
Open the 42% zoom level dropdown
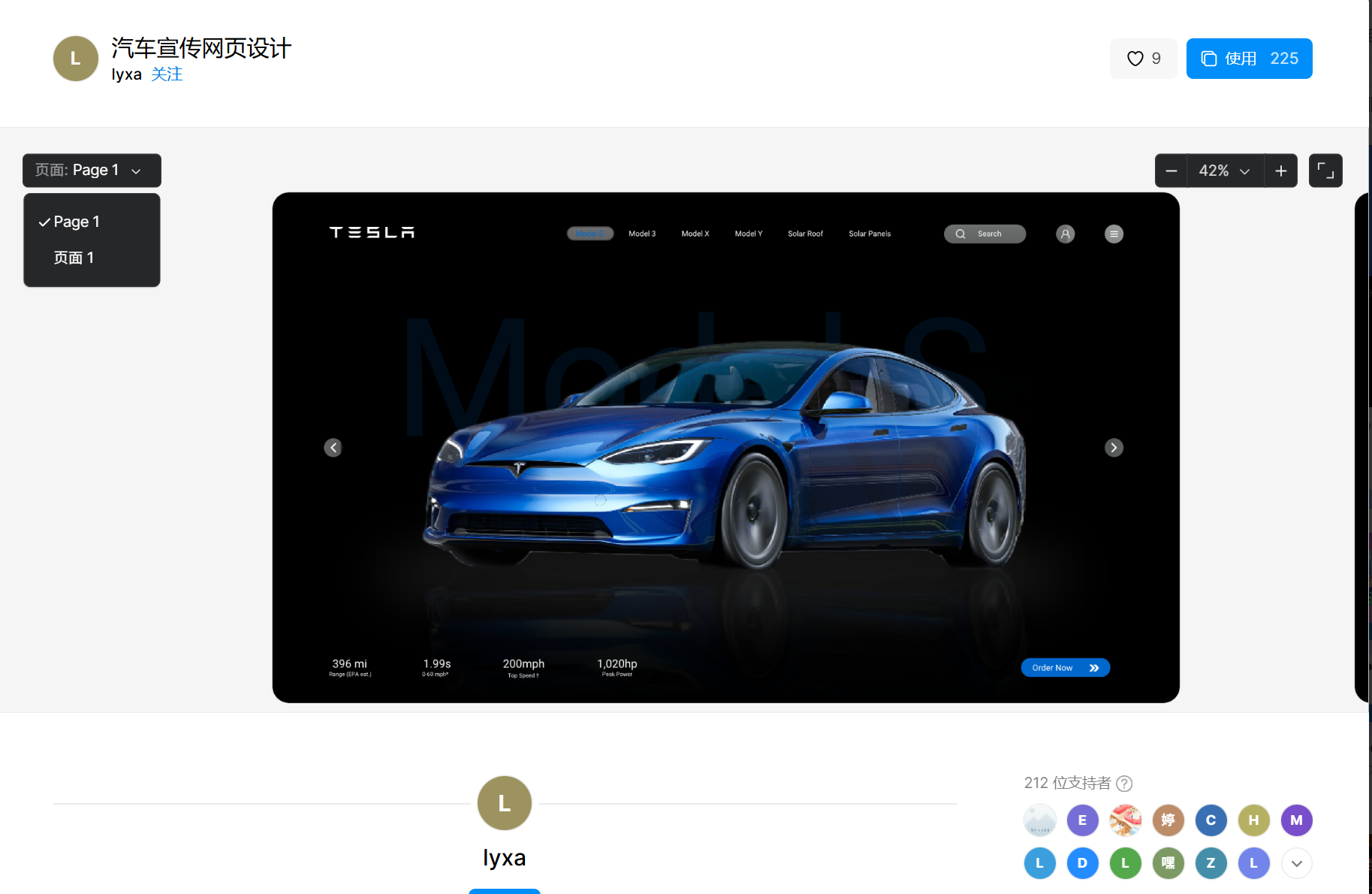tap(1225, 171)
